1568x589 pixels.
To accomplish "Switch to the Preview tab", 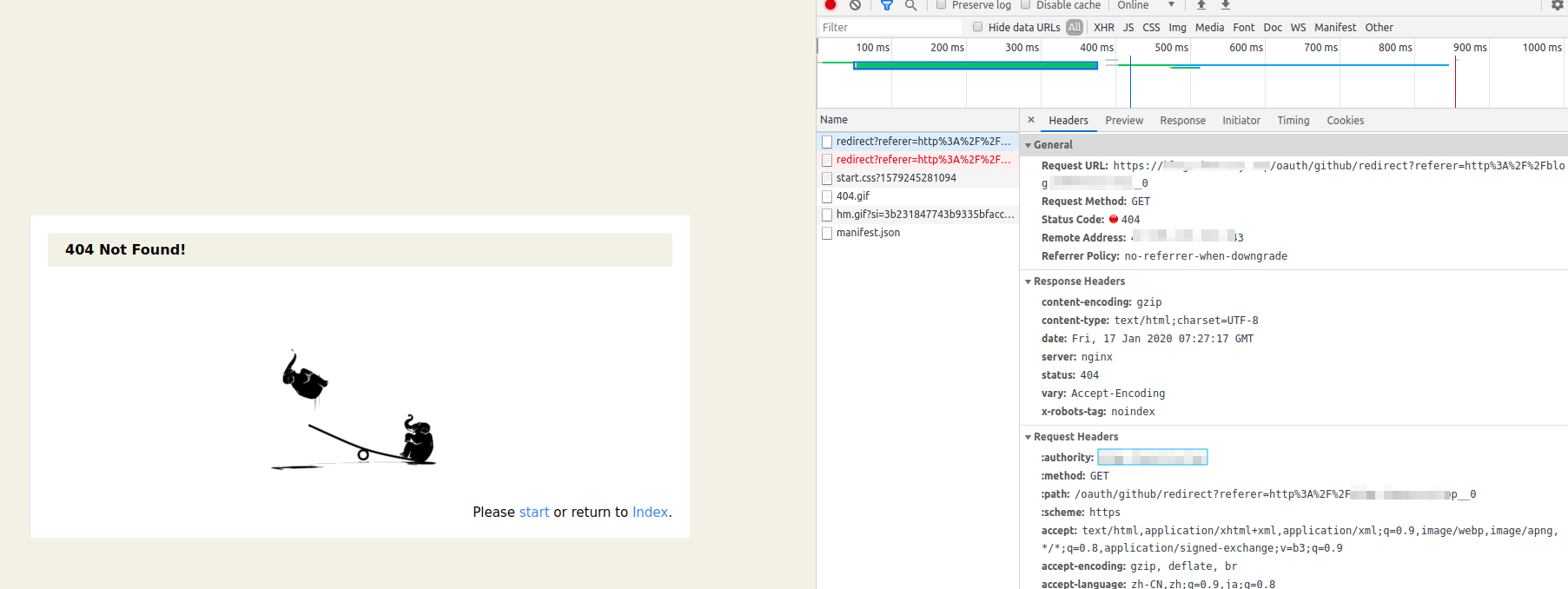I will pyautogui.click(x=1124, y=121).
